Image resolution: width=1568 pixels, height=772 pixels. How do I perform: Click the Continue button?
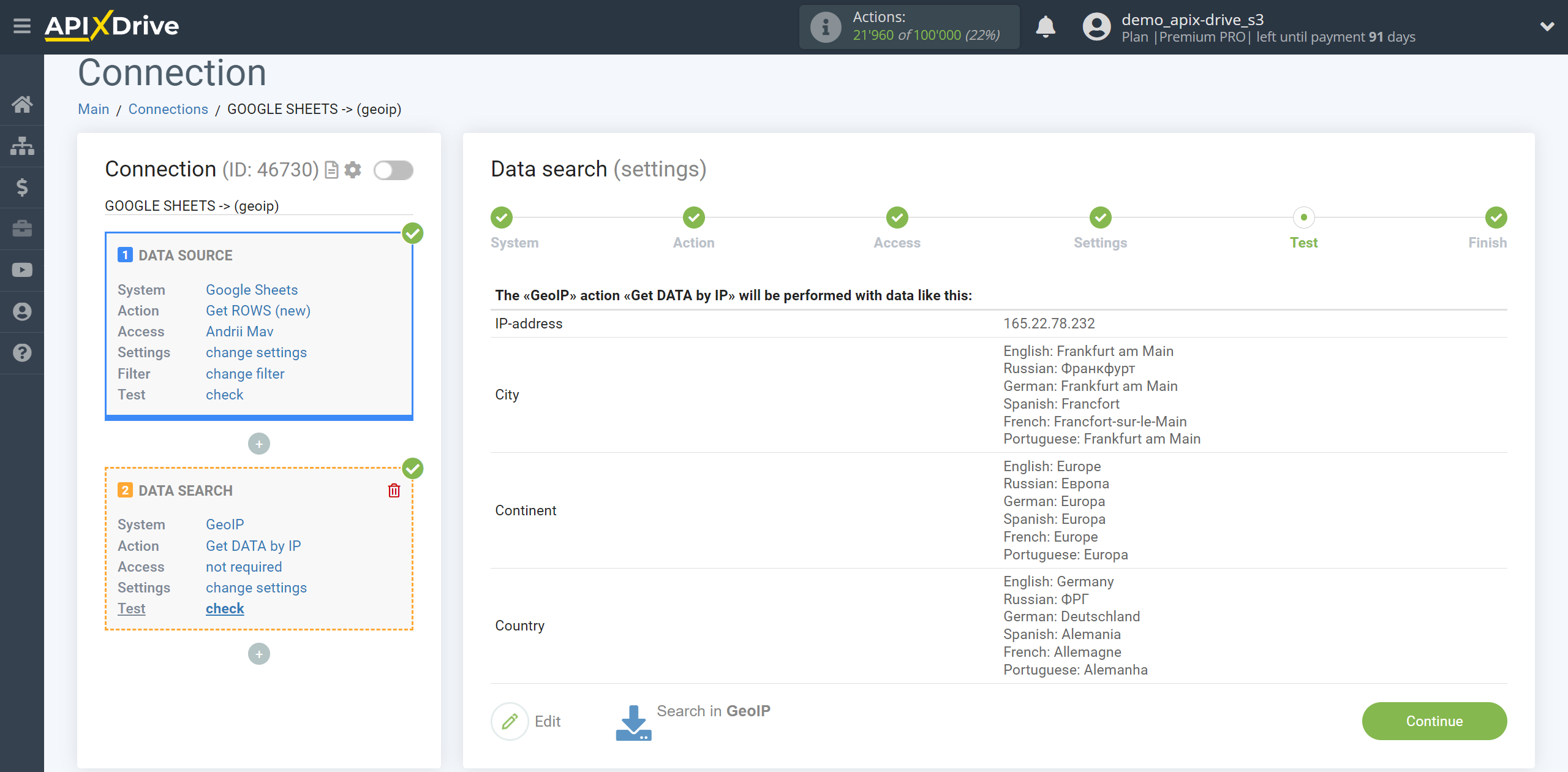click(x=1434, y=721)
